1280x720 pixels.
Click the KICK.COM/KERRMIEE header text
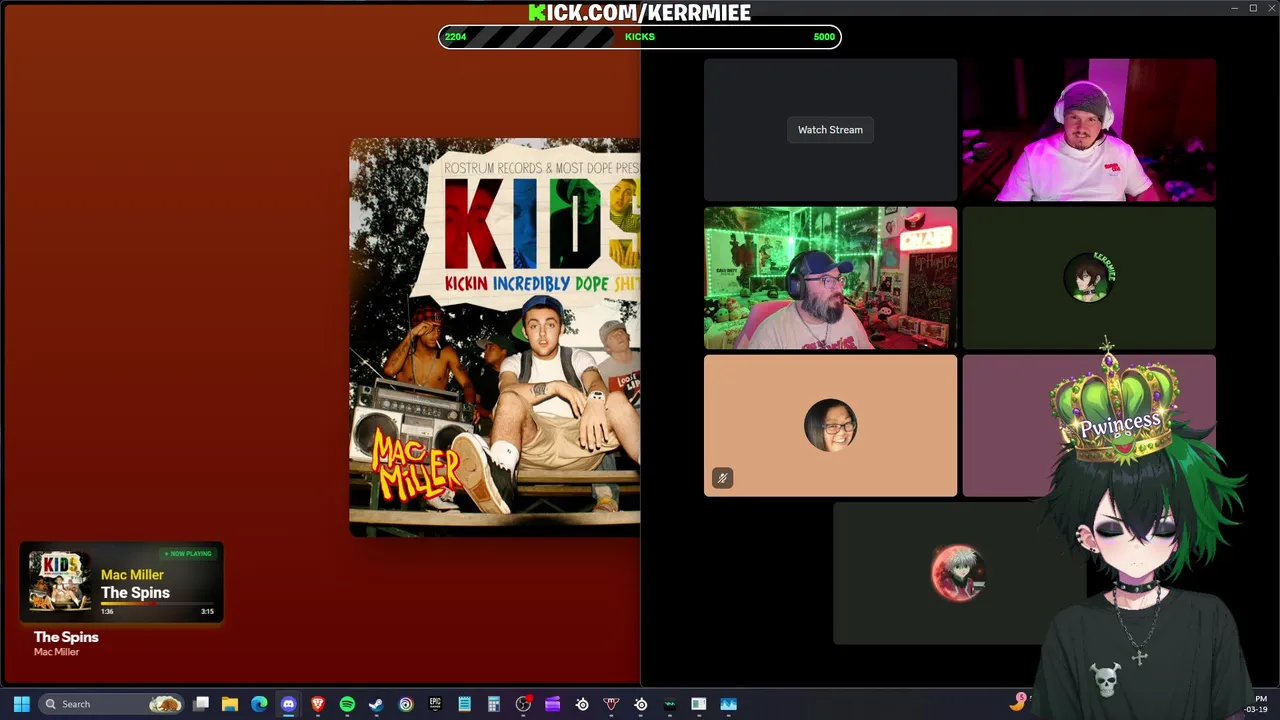[640, 12]
